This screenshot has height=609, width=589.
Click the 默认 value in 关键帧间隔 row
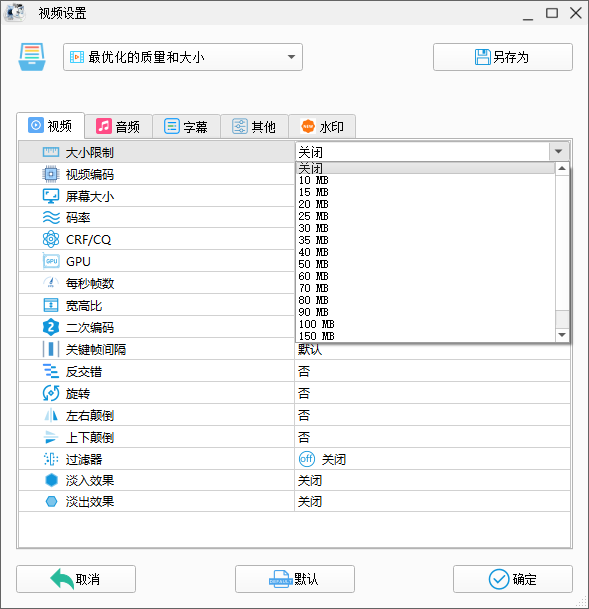[x=310, y=350]
